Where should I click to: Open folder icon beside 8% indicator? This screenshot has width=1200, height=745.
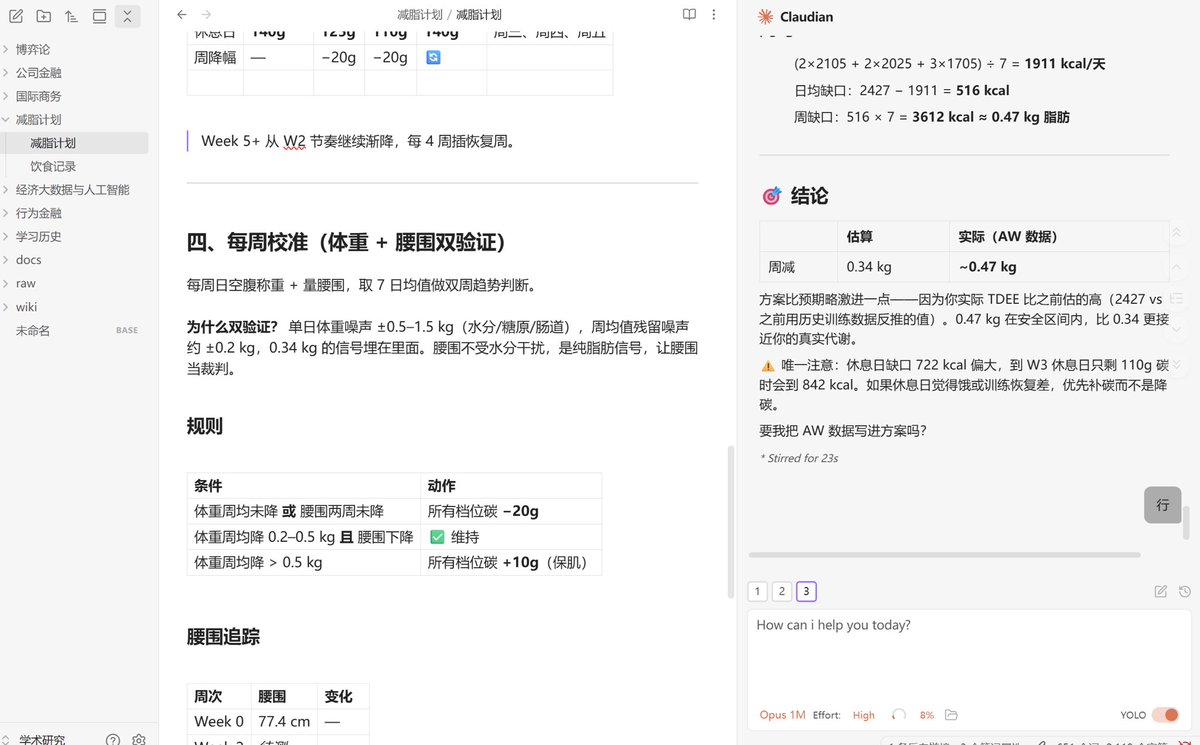(951, 715)
